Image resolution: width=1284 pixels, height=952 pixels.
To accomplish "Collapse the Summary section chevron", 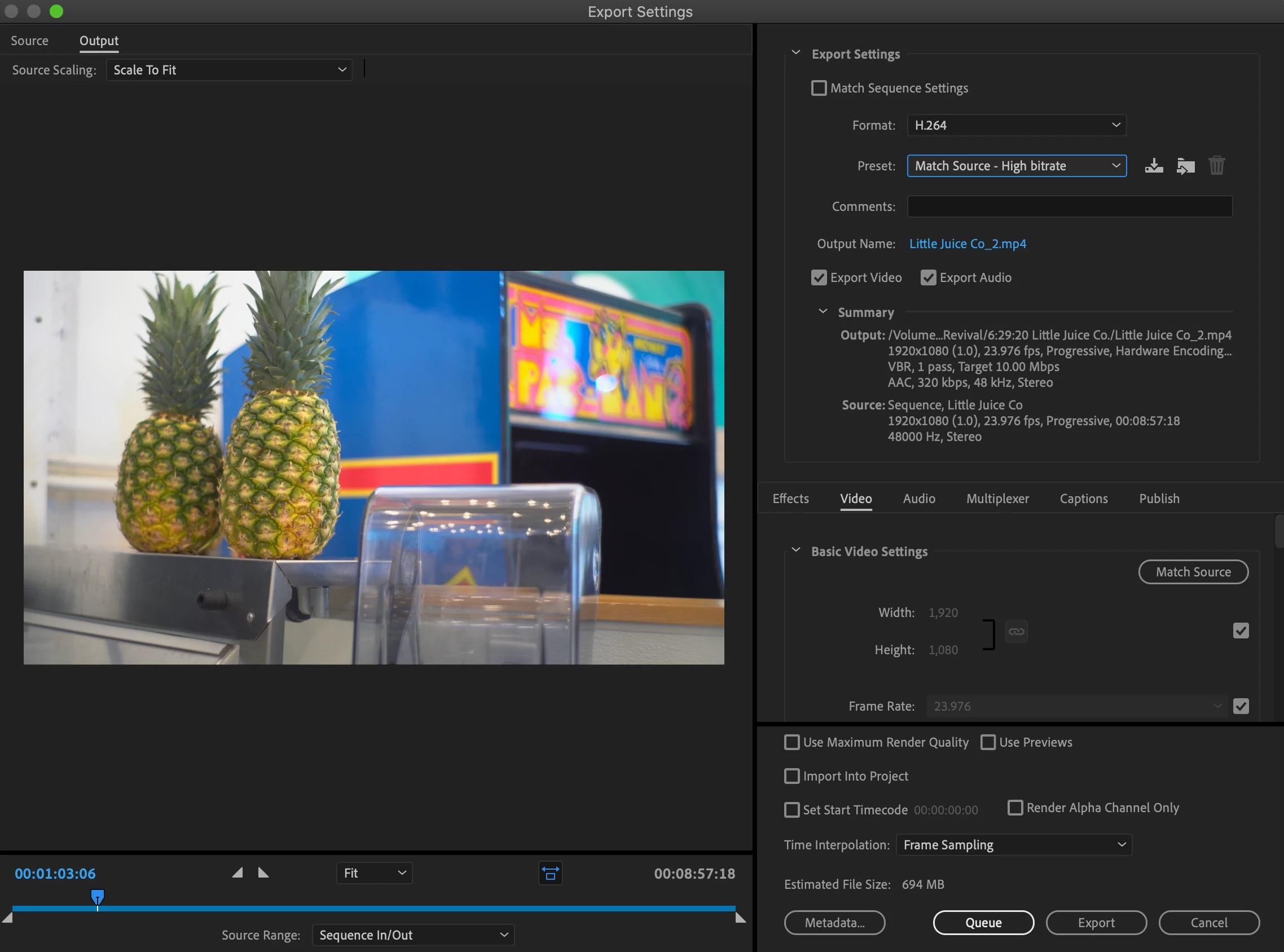I will click(823, 312).
